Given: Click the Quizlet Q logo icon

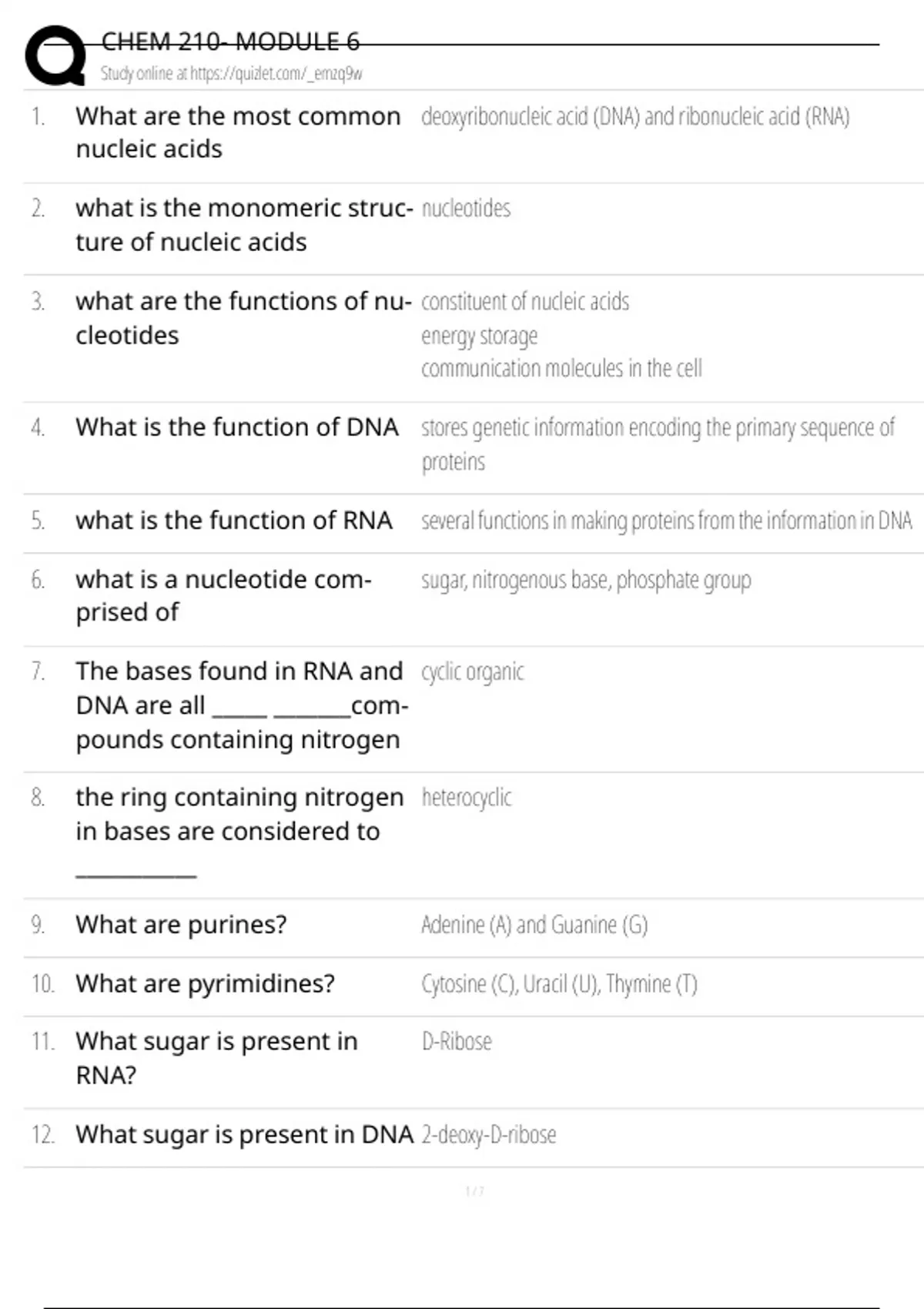Looking at the screenshot, I should [x=55, y=55].
